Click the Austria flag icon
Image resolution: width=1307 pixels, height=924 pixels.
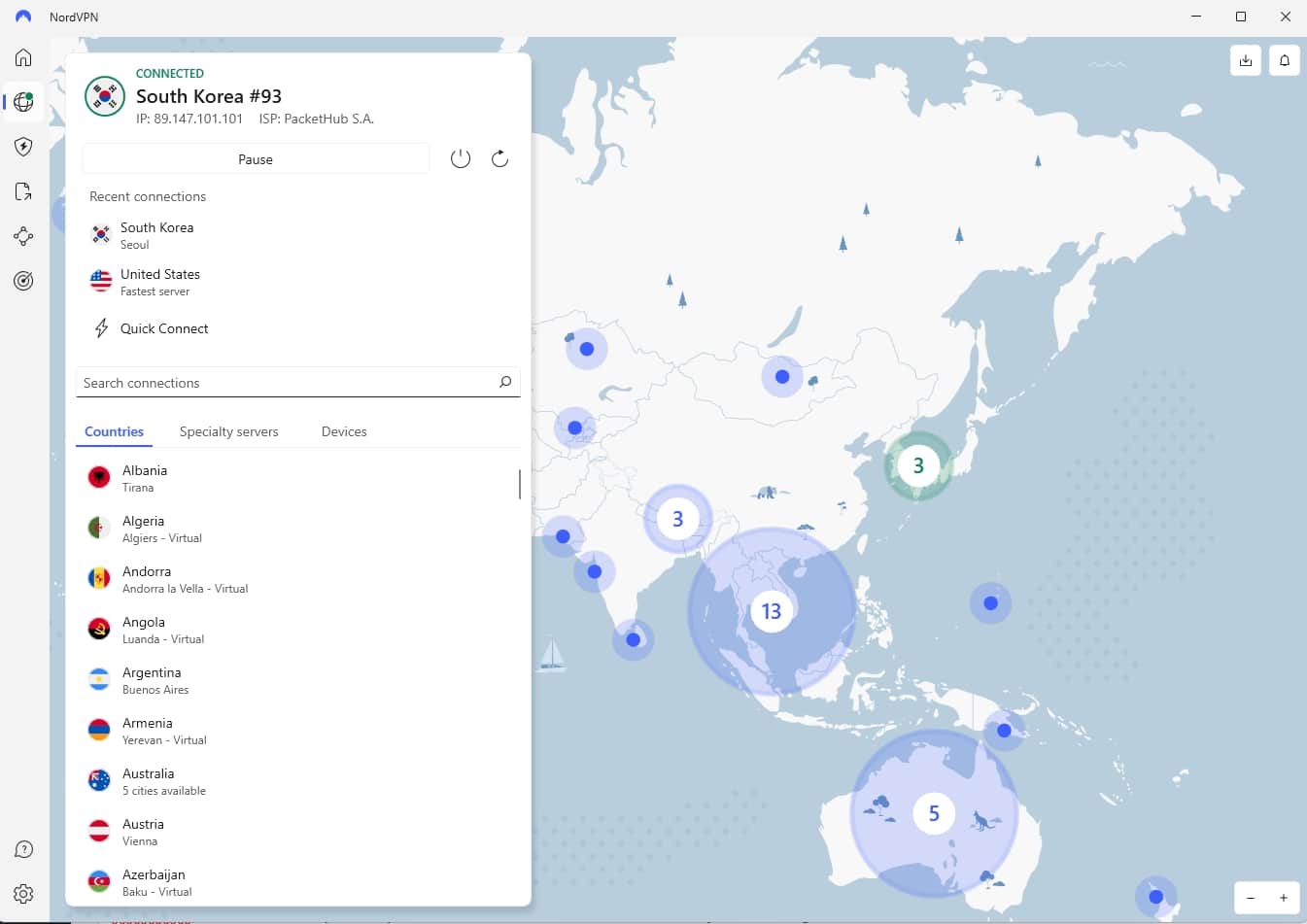click(x=99, y=831)
